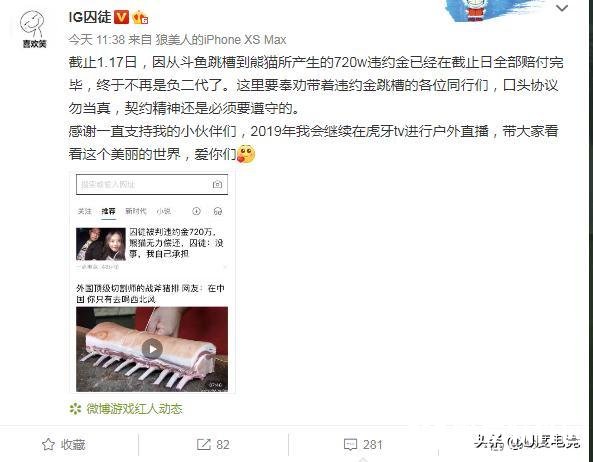Click the repost icon showing 82
Image resolution: width=593 pixels, height=462 pixels.
213,445
